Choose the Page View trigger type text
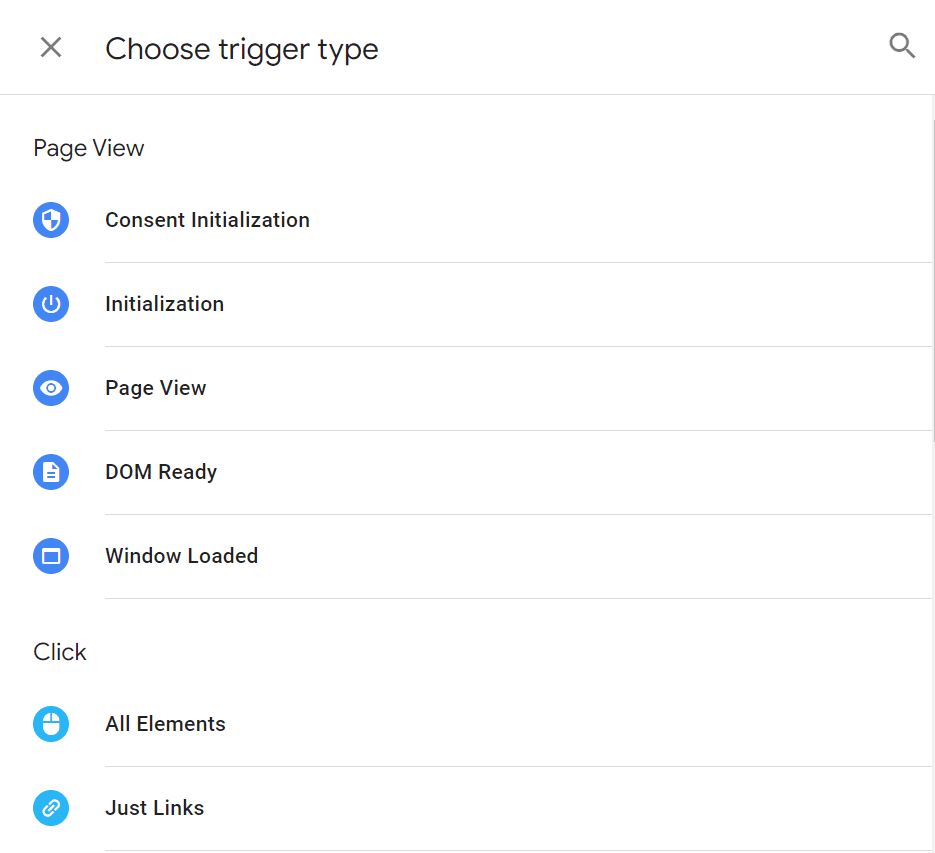This screenshot has height=853, width=935. click(155, 388)
